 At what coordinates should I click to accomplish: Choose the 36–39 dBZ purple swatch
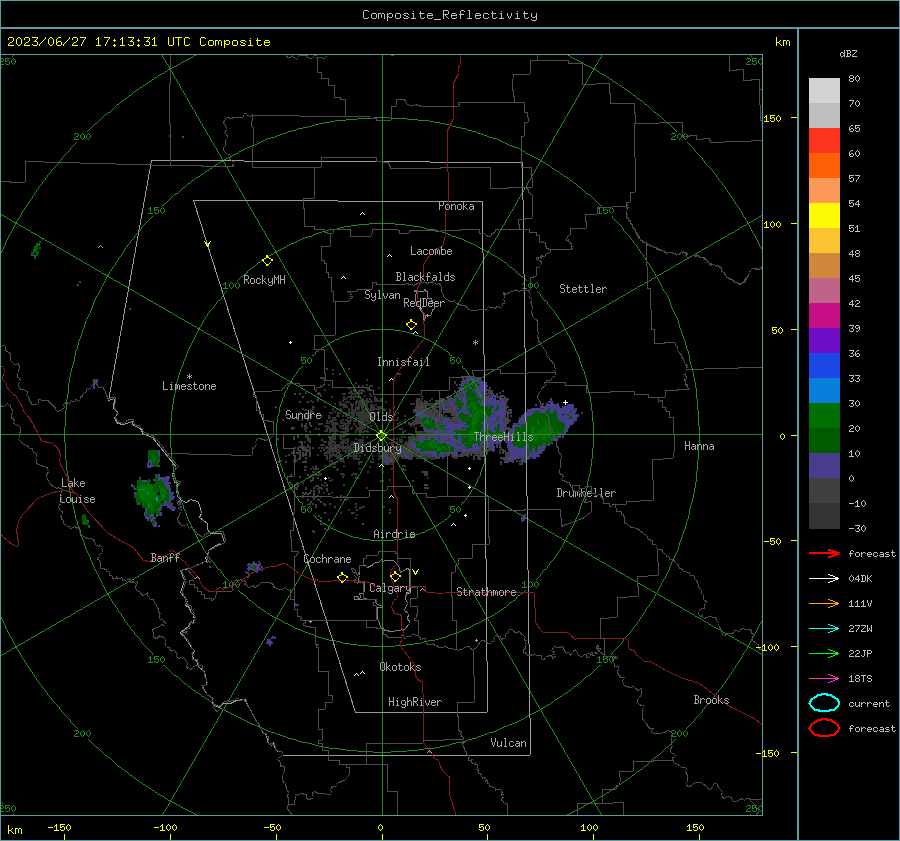[824, 341]
